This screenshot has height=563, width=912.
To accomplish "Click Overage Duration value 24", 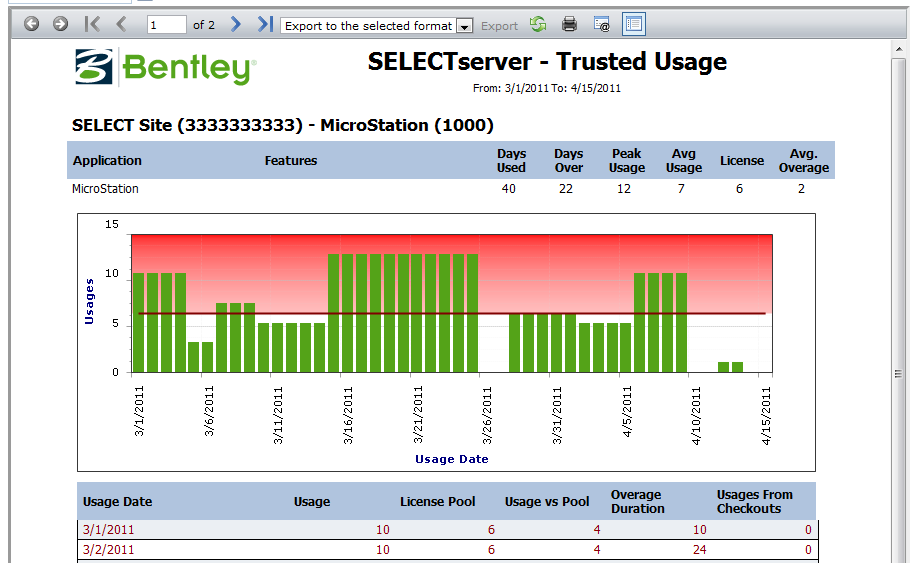I will (x=699, y=550).
